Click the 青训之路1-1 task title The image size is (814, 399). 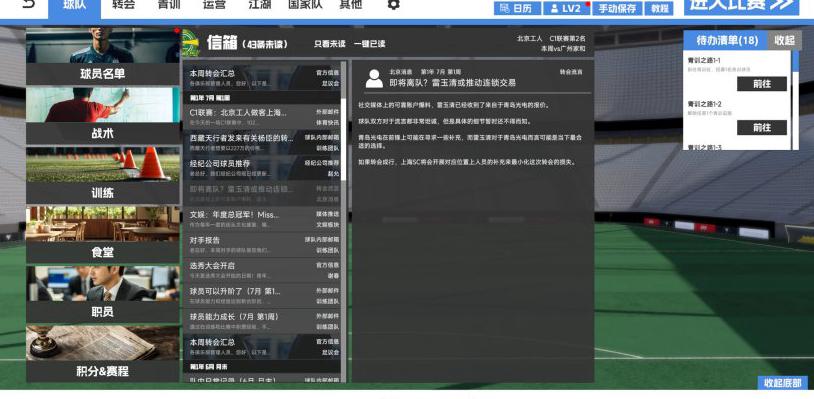(x=704, y=60)
